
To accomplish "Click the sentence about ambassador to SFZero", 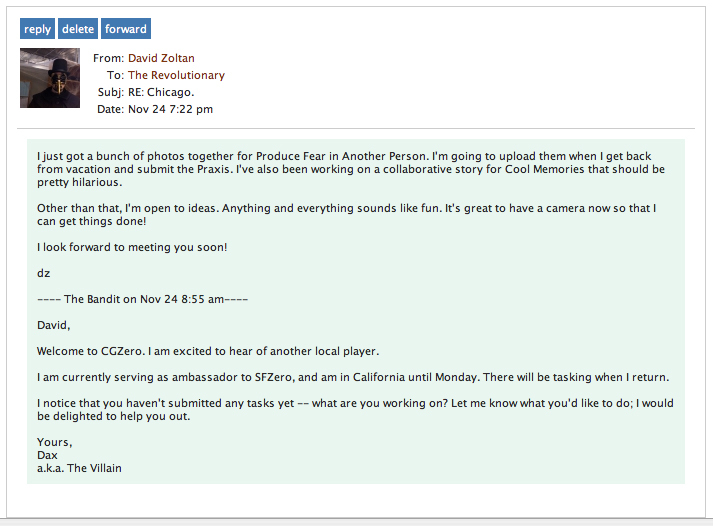I will pyautogui.click(x=353, y=377).
